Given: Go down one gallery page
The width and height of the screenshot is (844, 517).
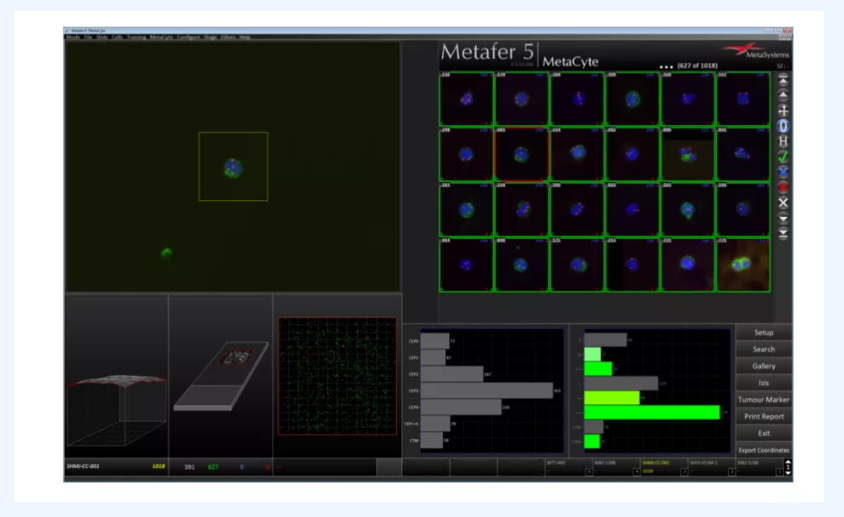Looking at the screenshot, I should click(x=783, y=218).
